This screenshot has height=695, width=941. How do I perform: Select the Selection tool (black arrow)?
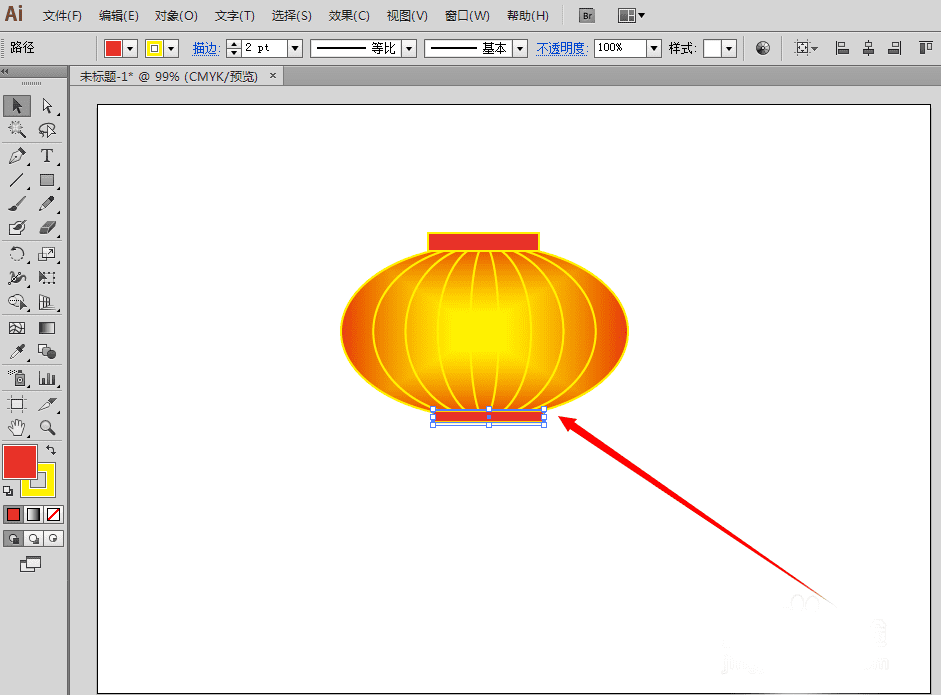coord(17,106)
